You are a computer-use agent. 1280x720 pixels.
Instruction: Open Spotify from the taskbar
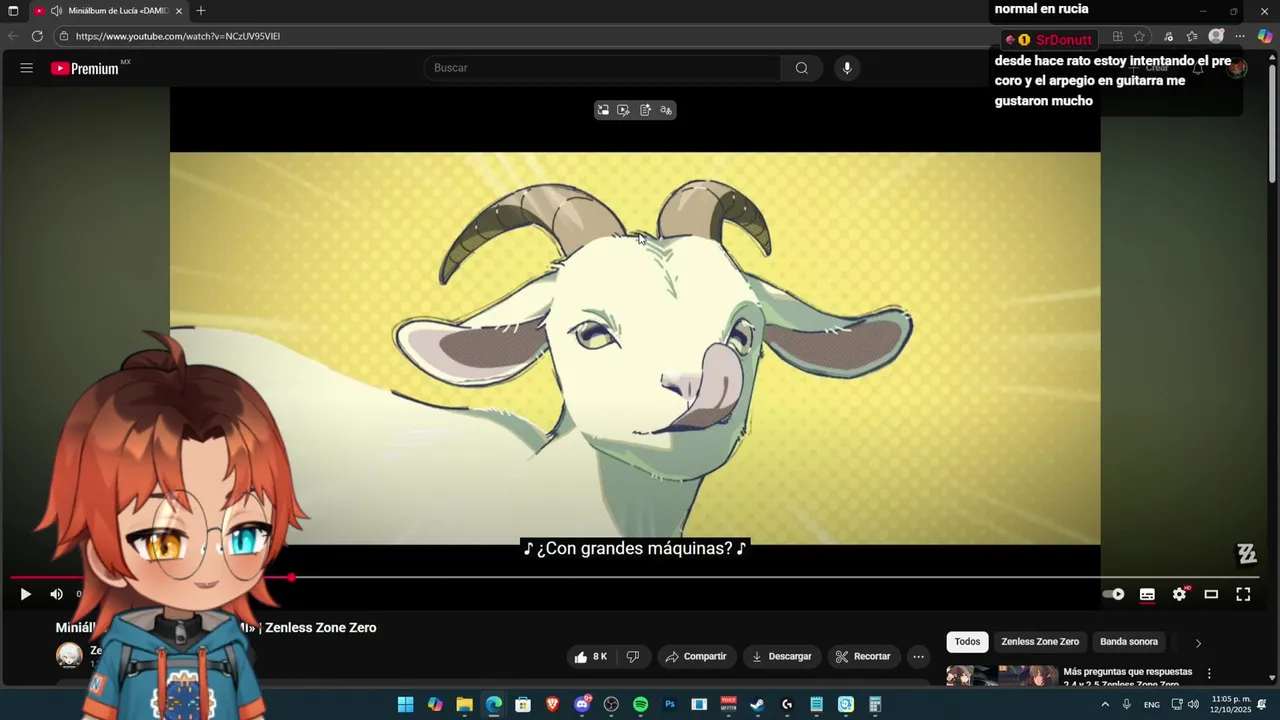[640, 705]
